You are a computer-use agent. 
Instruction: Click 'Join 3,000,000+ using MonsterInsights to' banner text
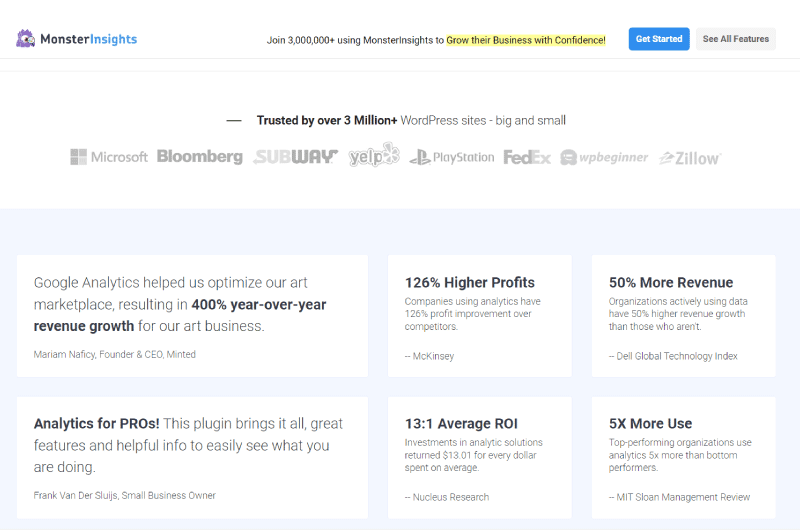point(355,40)
